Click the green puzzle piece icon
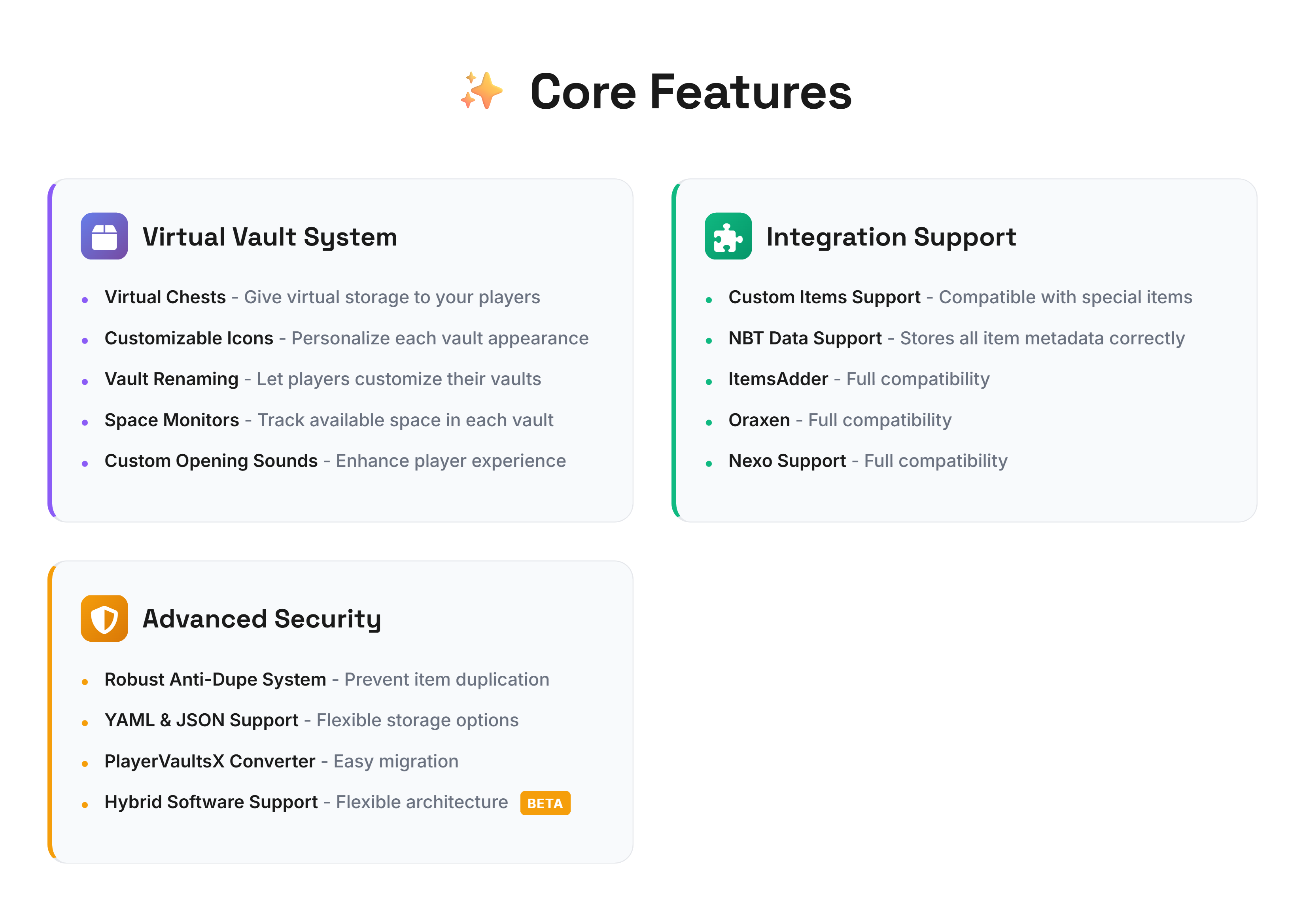1305x924 pixels. pos(728,236)
